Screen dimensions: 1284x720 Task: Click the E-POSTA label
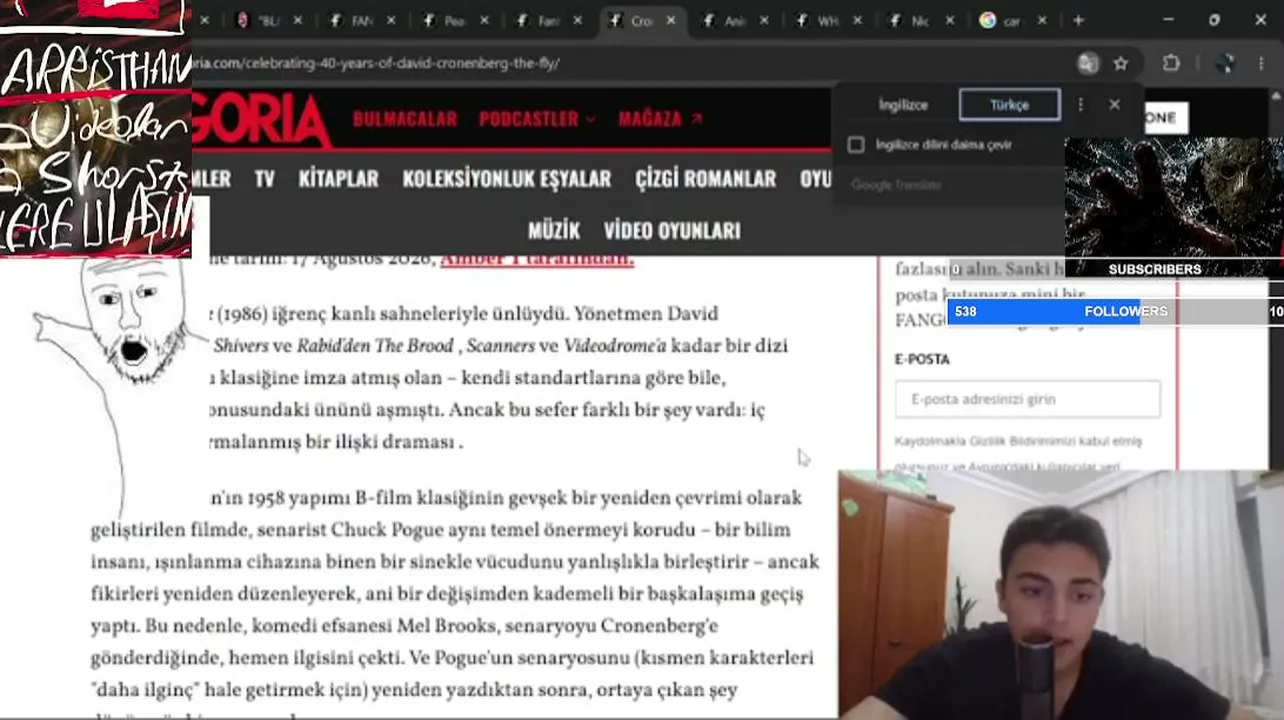[x=922, y=359]
